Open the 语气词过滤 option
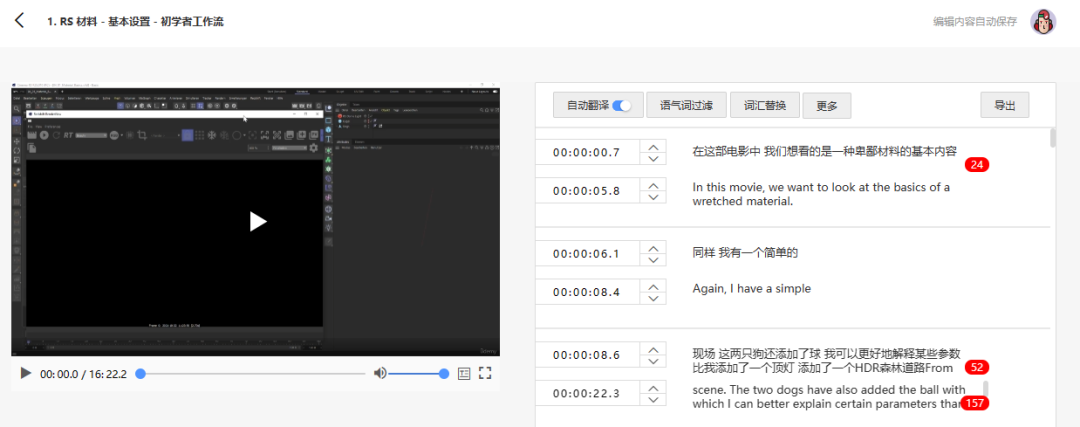This screenshot has height=427, width=1080. [686, 106]
